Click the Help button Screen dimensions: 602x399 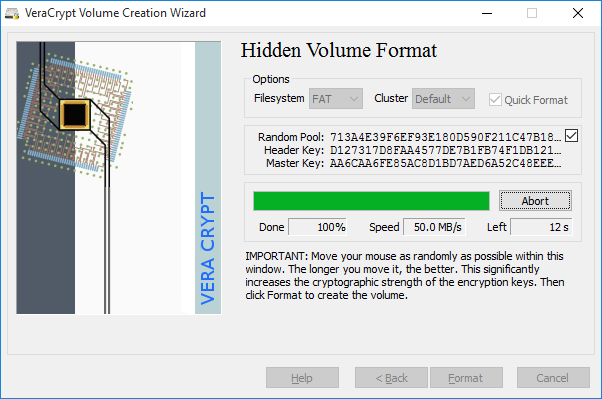(302, 378)
